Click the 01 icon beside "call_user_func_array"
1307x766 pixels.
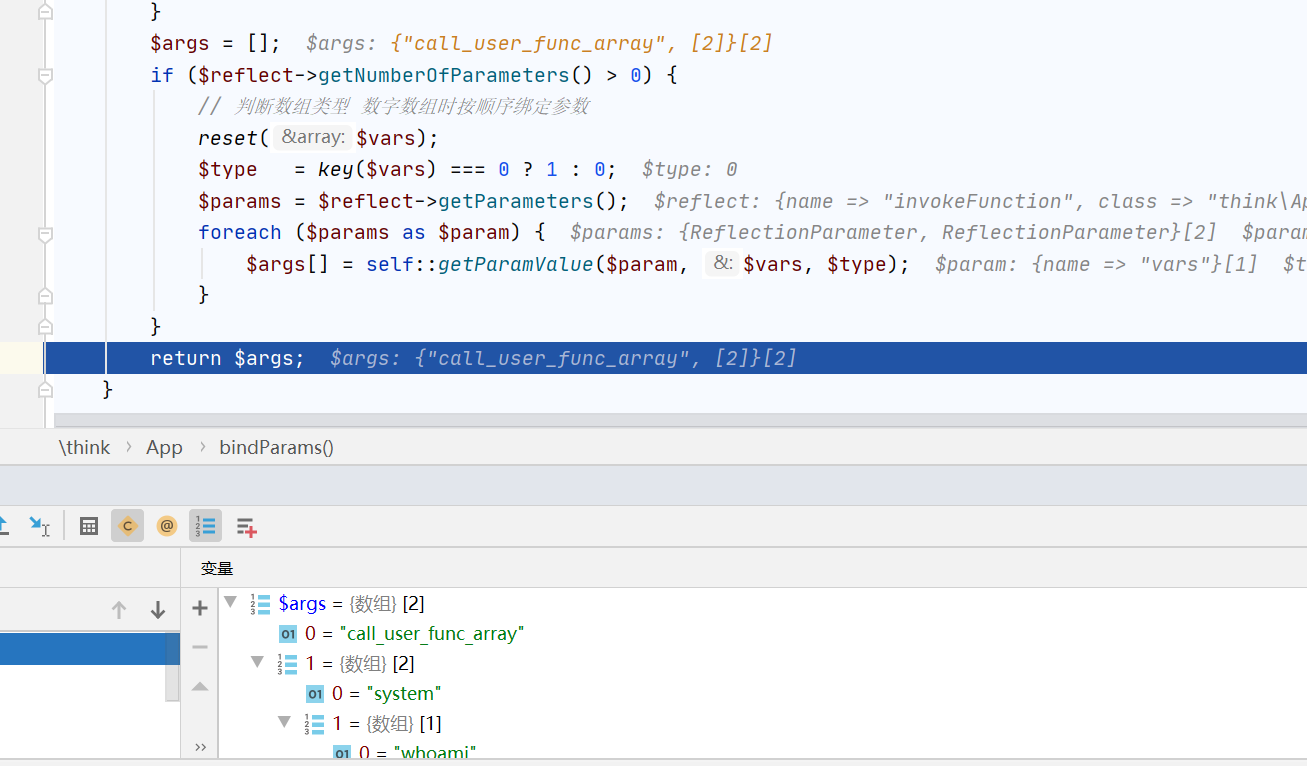pos(288,633)
